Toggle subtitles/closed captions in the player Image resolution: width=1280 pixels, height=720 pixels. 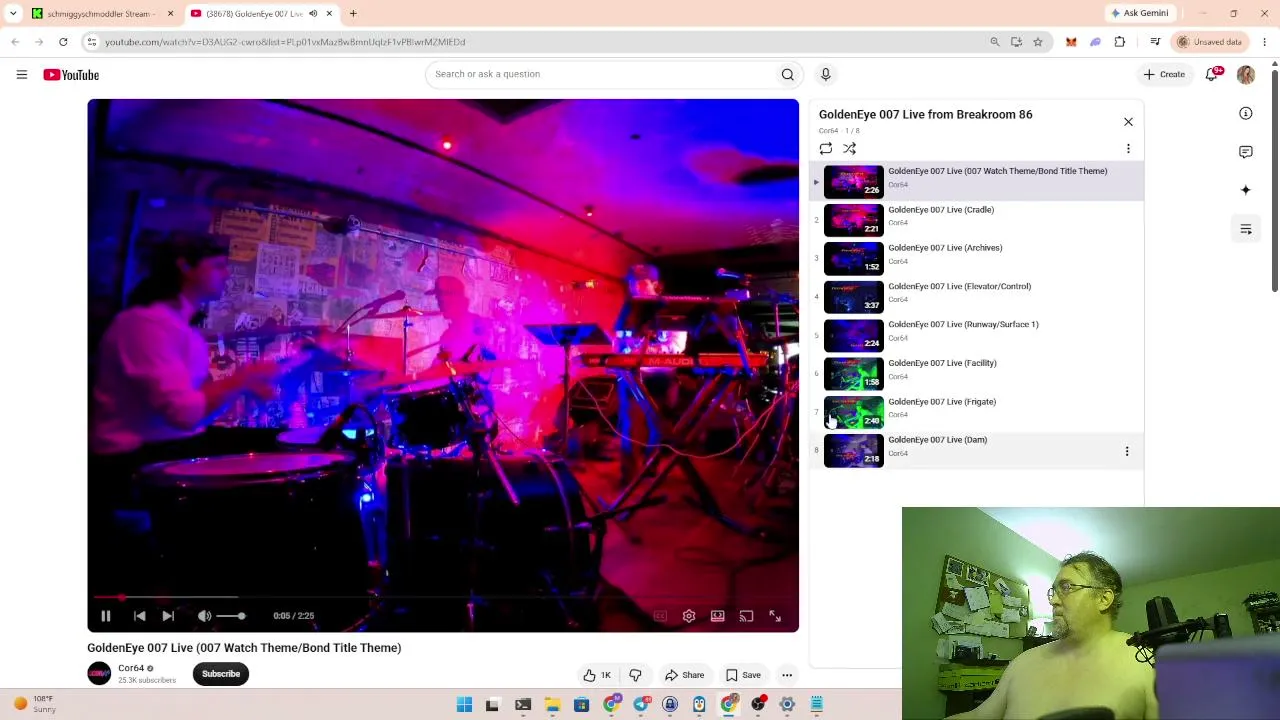click(660, 616)
